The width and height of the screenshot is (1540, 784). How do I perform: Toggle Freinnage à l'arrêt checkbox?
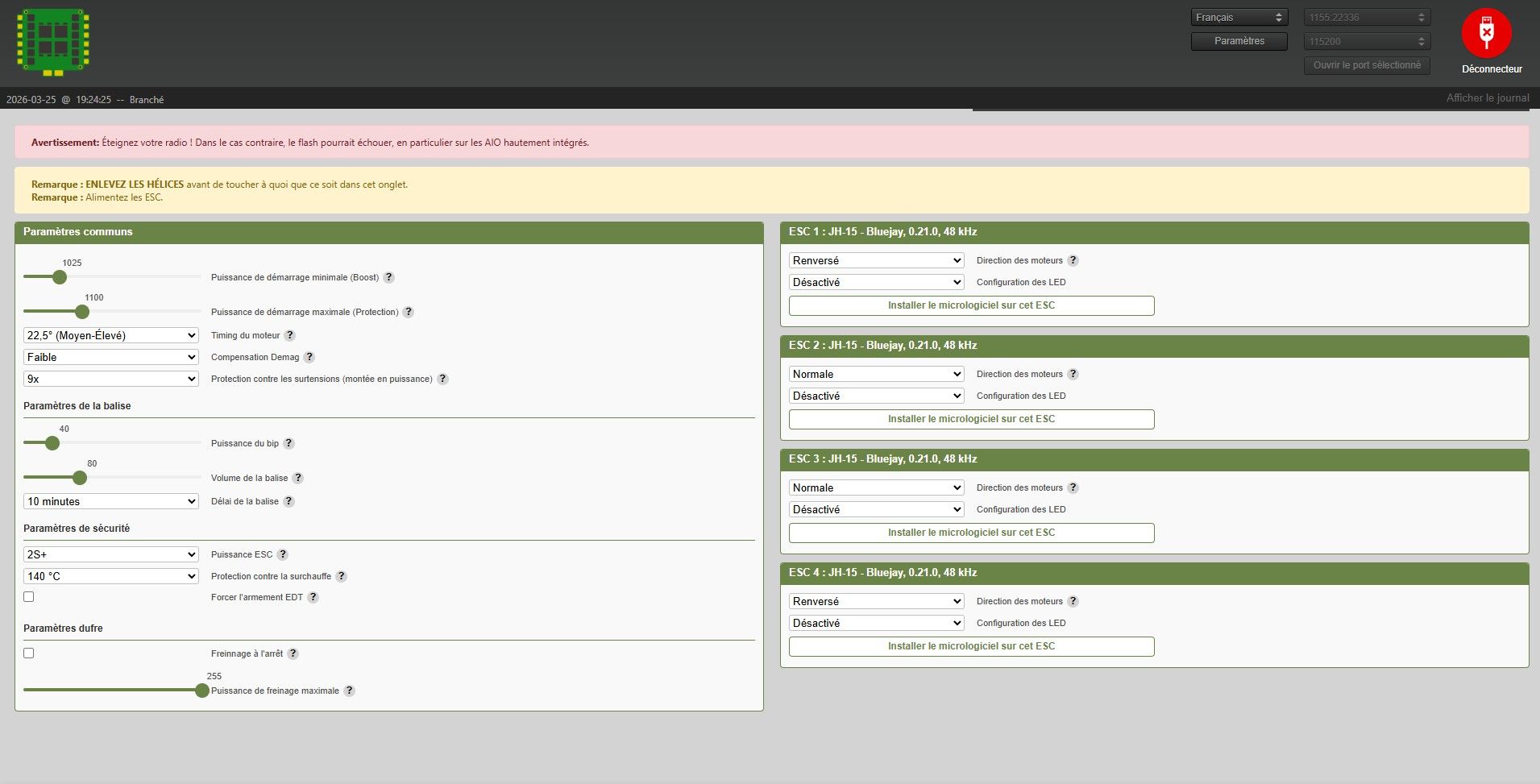29,653
